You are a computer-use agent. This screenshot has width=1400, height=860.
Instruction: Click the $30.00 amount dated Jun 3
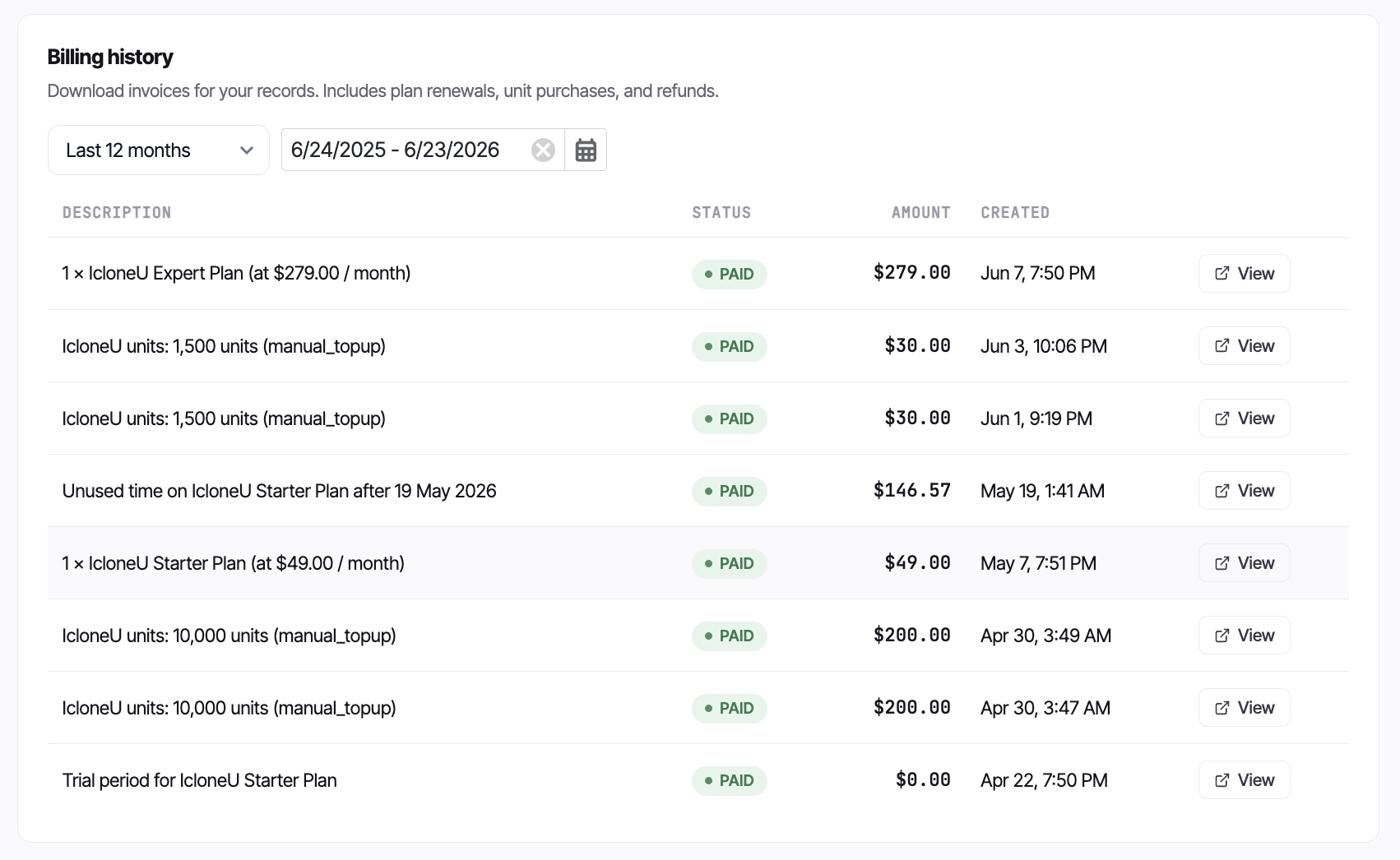pyautogui.click(x=918, y=345)
